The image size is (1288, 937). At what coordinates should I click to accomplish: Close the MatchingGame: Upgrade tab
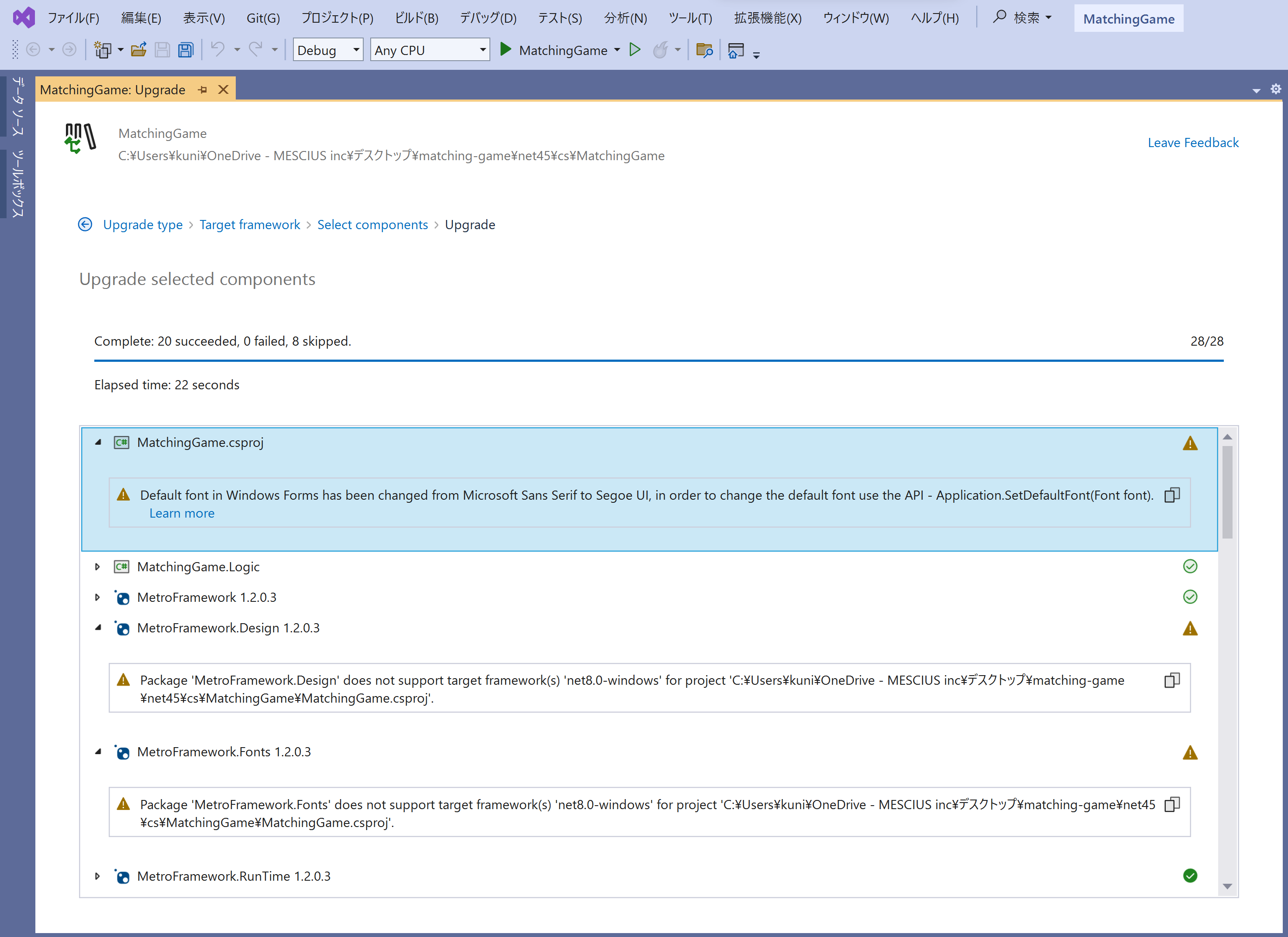pyautogui.click(x=224, y=89)
